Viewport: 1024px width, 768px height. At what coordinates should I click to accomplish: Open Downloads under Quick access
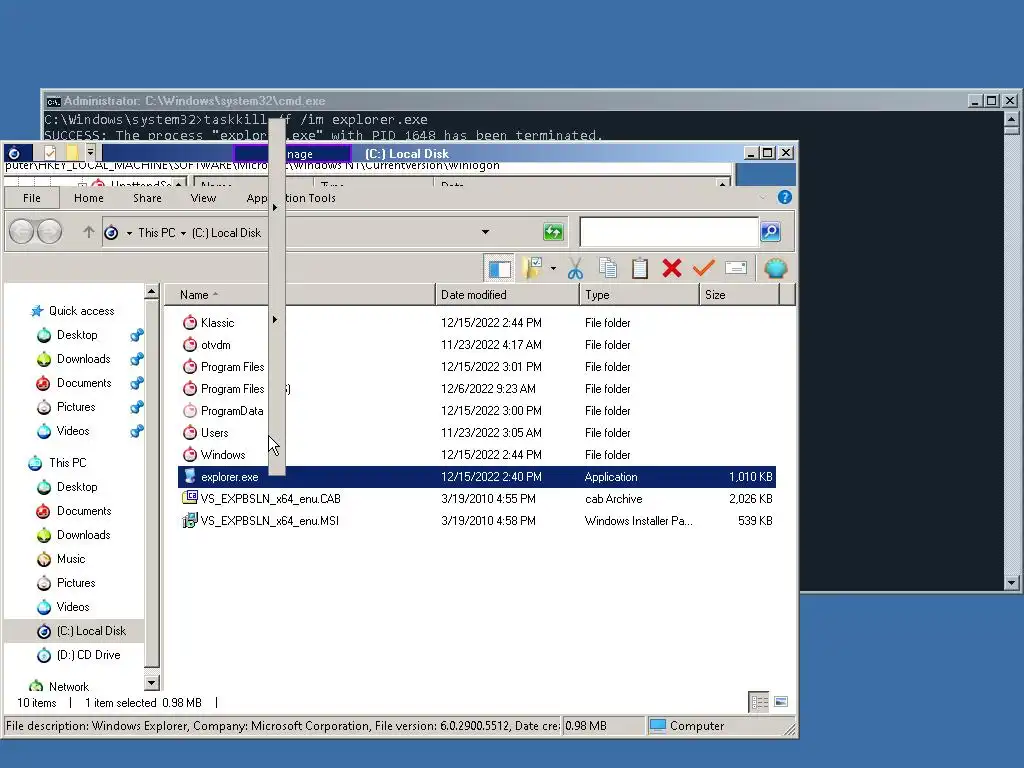coord(83,359)
